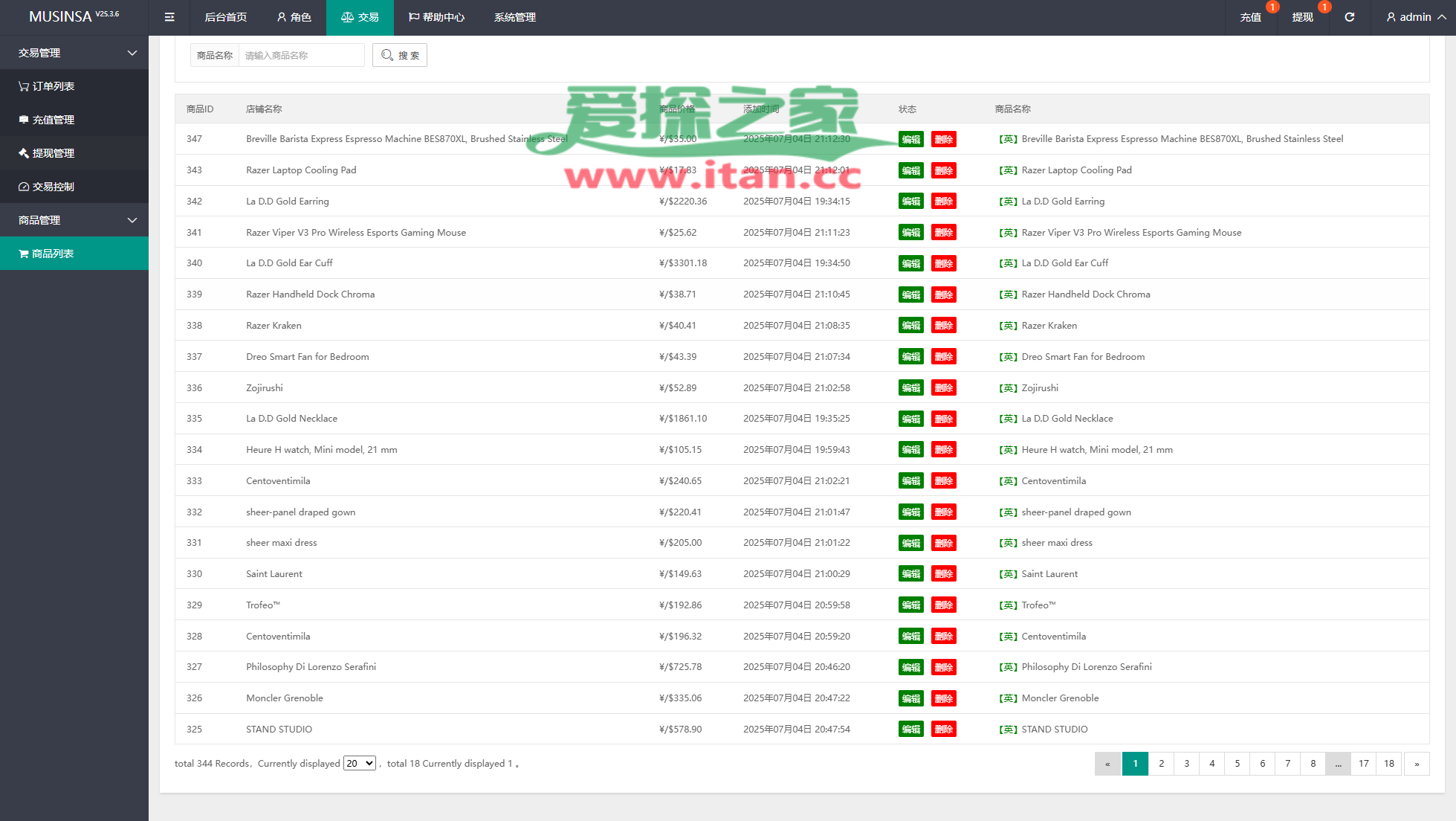1456x821 pixels.
Task: Click the sidebar collapse hamburger icon
Action: click(x=169, y=17)
